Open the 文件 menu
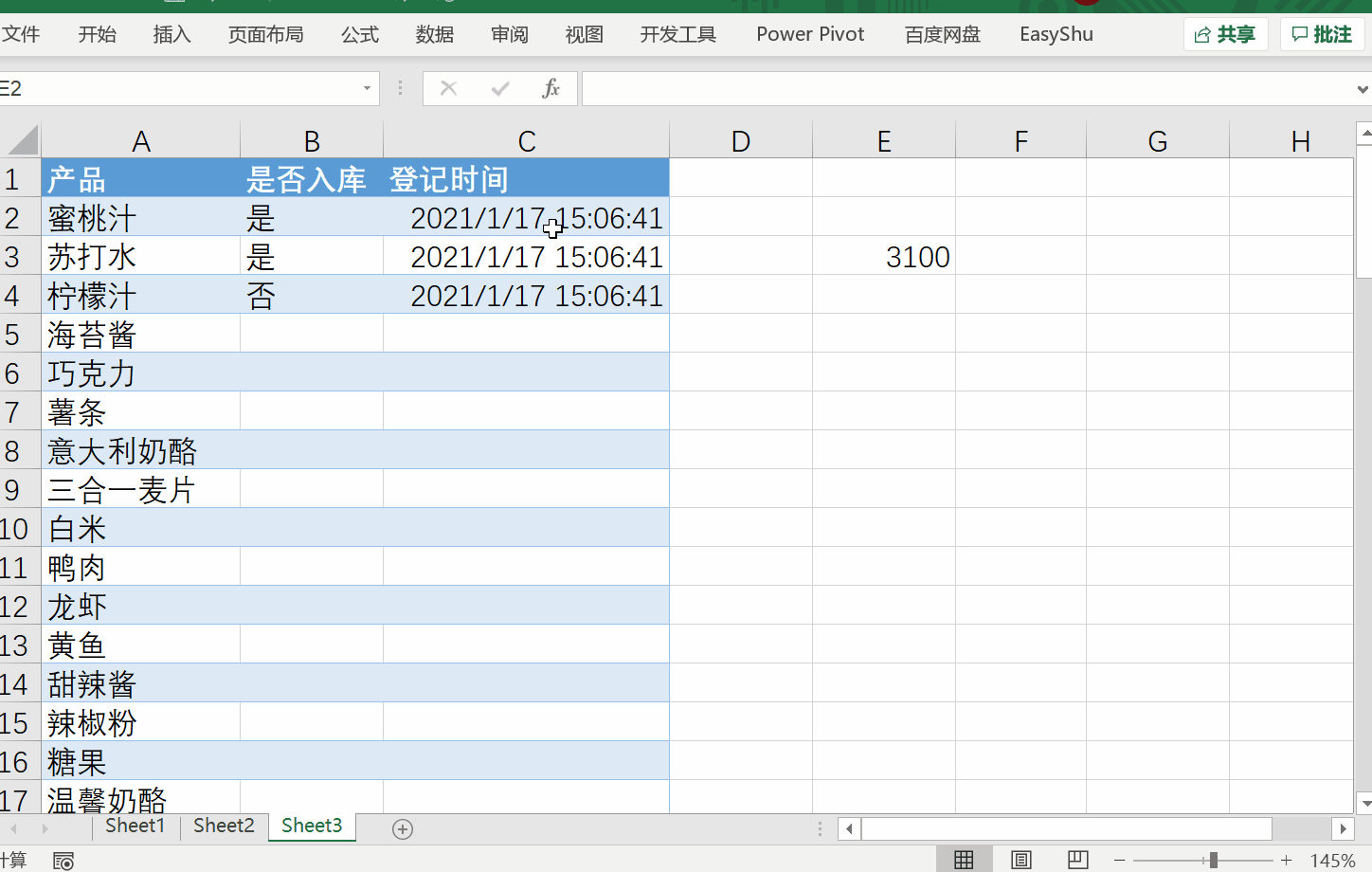 click(x=21, y=35)
